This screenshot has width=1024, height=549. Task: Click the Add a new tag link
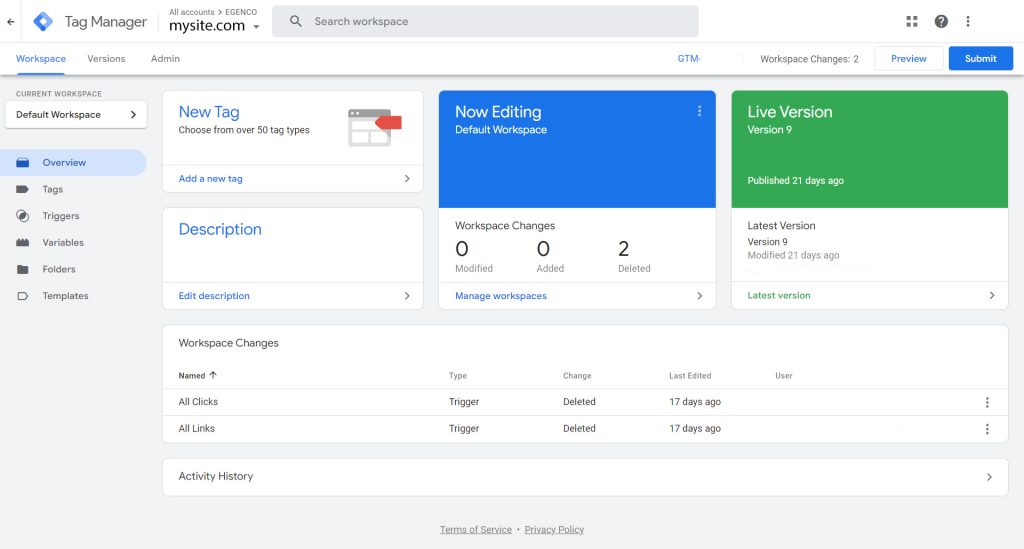[211, 179]
